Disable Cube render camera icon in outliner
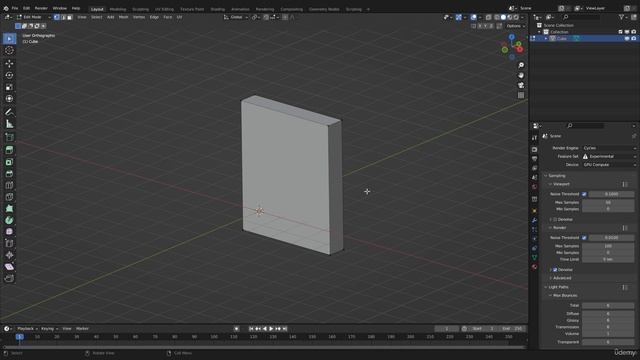 click(633, 38)
